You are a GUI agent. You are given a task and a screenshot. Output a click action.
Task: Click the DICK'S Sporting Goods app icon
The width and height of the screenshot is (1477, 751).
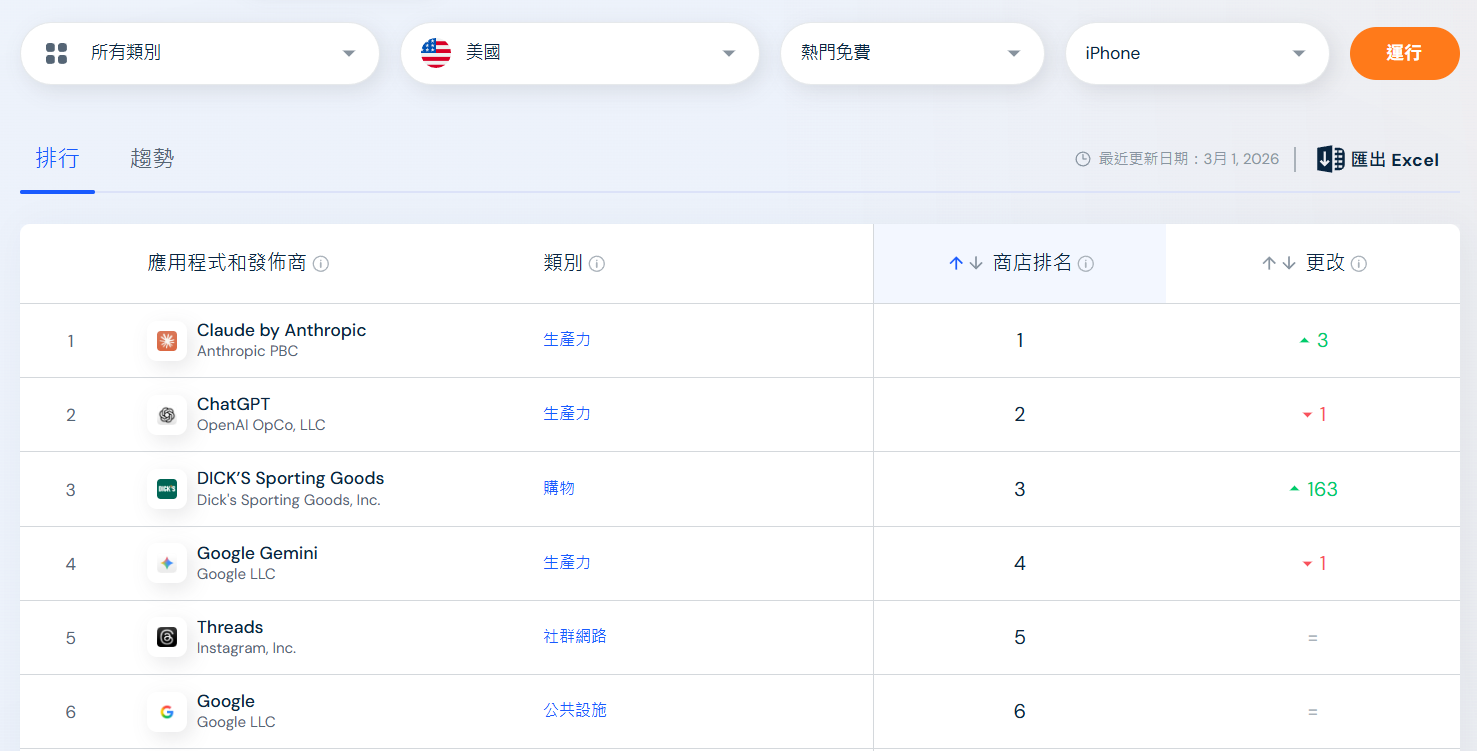(x=167, y=489)
